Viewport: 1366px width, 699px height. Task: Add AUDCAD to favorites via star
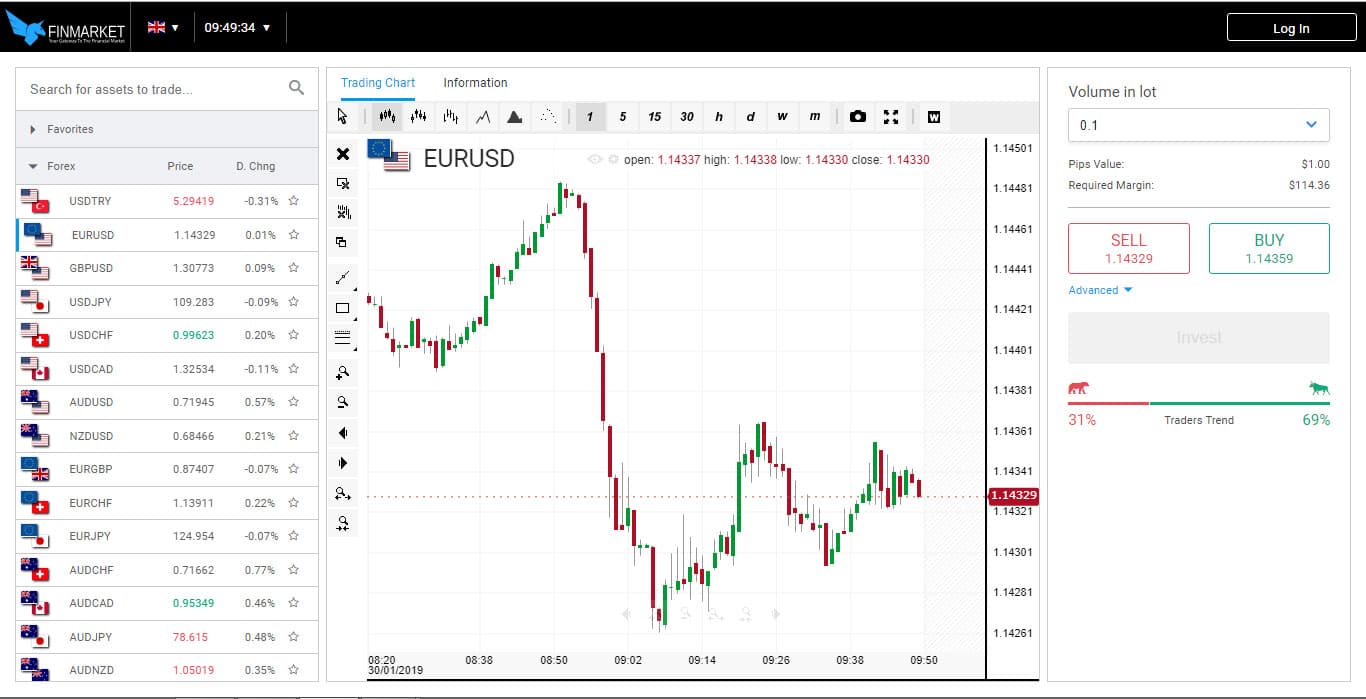pyautogui.click(x=294, y=603)
